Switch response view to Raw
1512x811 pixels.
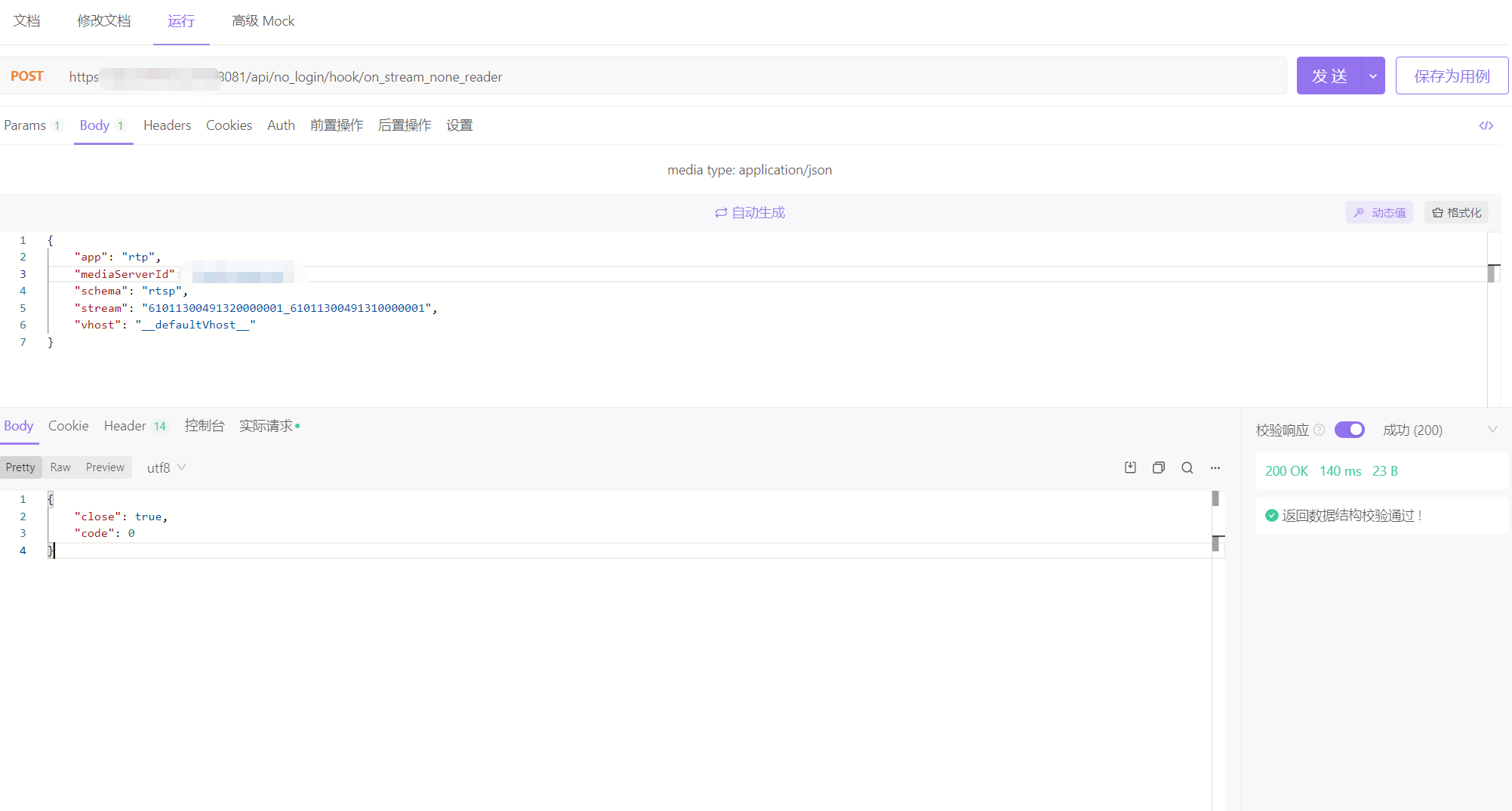60,467
